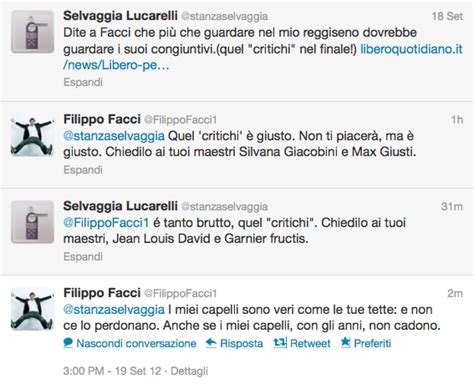This screenshot has width=474, height=389.
Task: Open Filippo Facci's avatar in the 2m tweet
Action: (32, 309)
